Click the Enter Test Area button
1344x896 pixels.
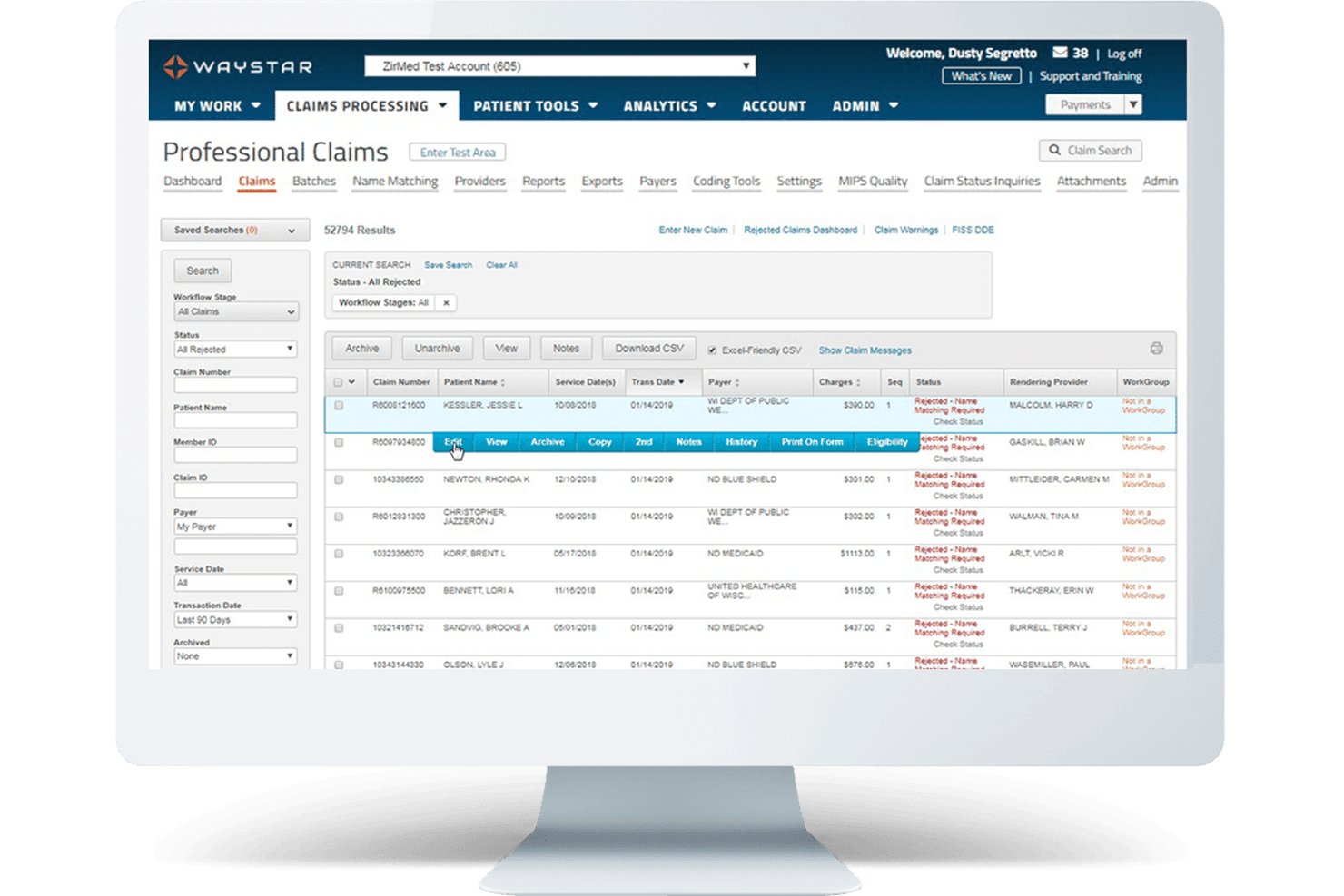(x=458, y=153)
